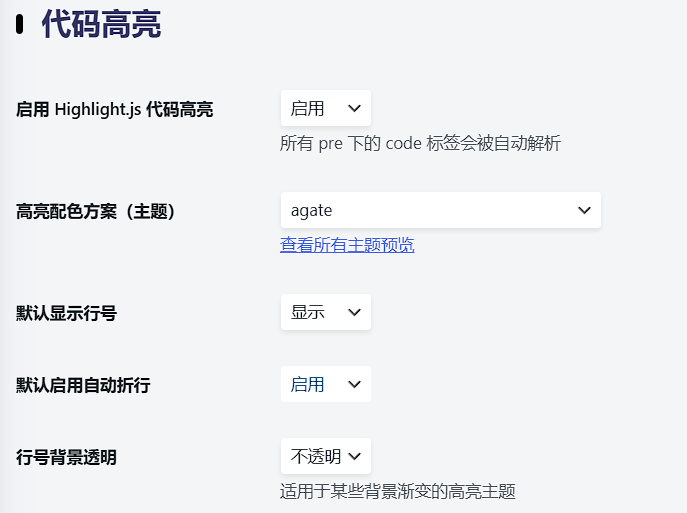Screen dimensions: 687x513
Task: Click the 行号背景透明 label
Action: pos(67,457)
